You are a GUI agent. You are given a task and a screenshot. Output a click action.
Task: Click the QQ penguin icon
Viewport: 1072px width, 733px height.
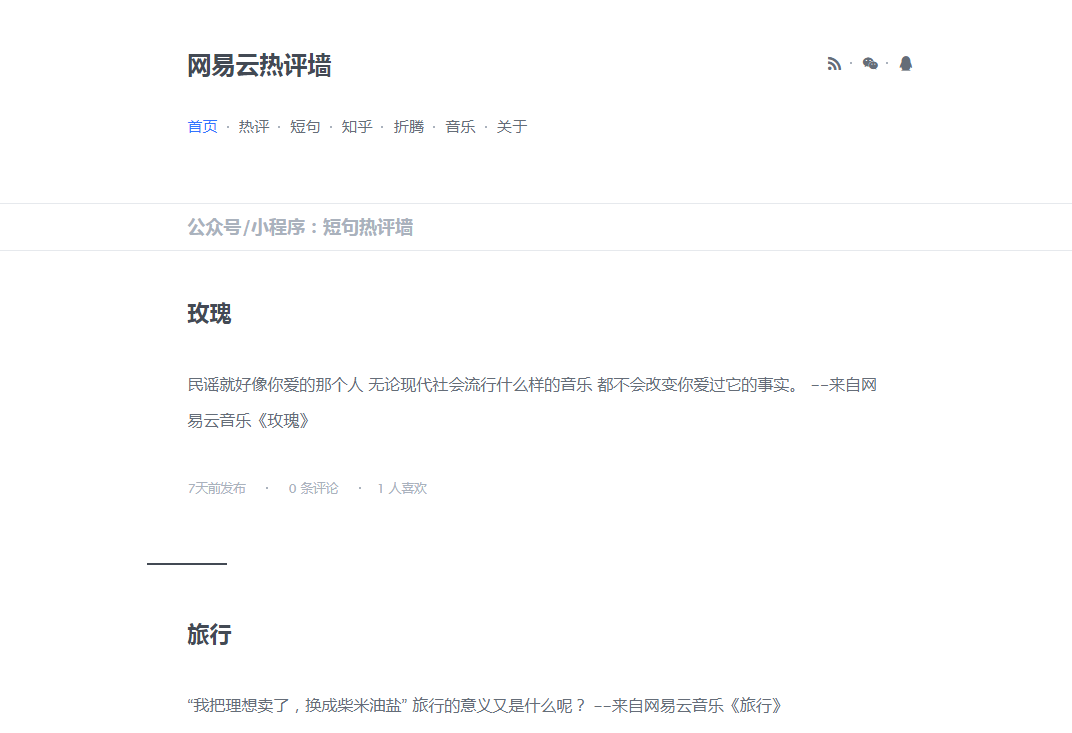[906, 64]
